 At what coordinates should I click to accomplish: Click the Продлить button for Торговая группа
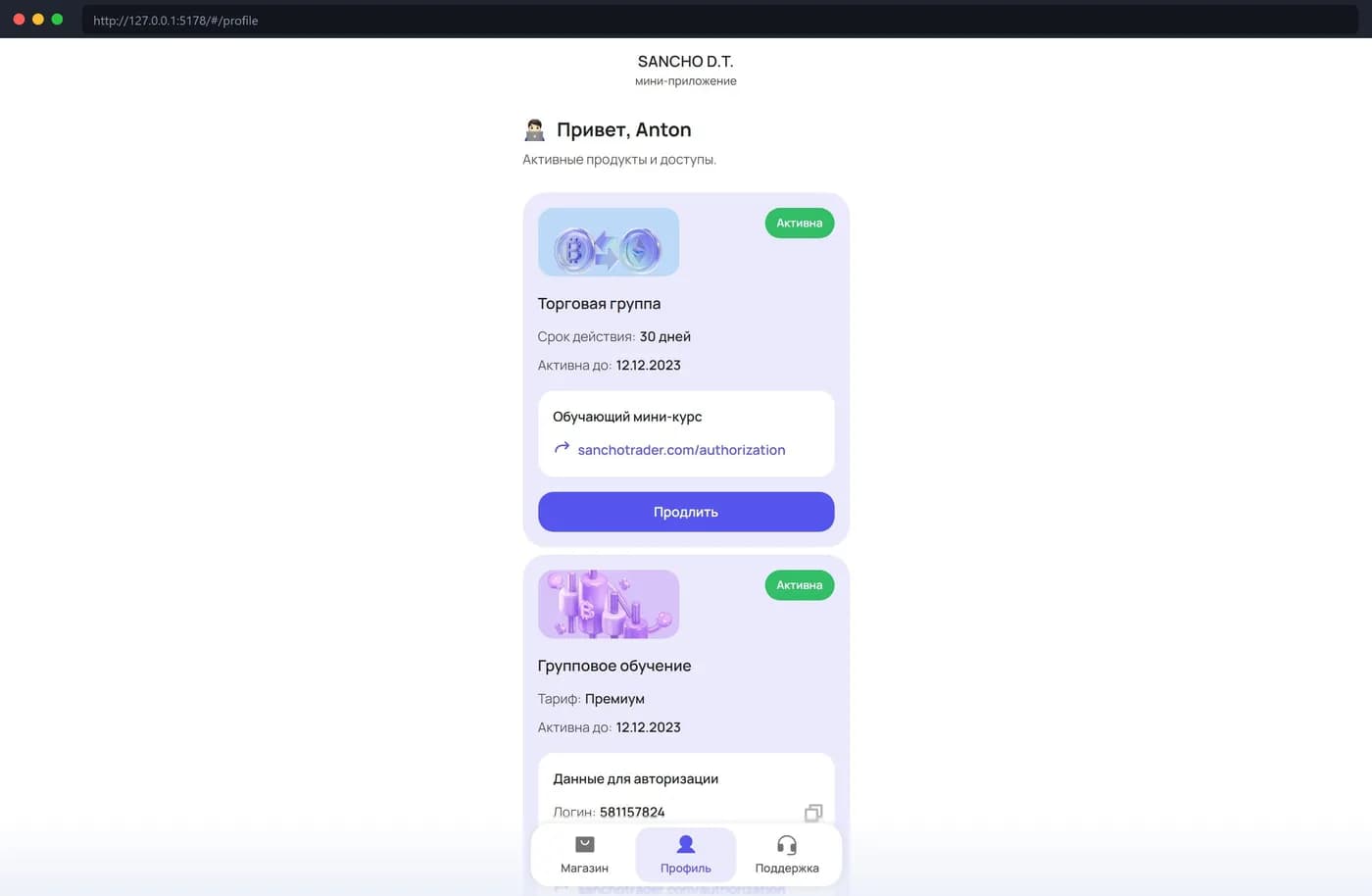pyautogui.click(x=686, y=512)
